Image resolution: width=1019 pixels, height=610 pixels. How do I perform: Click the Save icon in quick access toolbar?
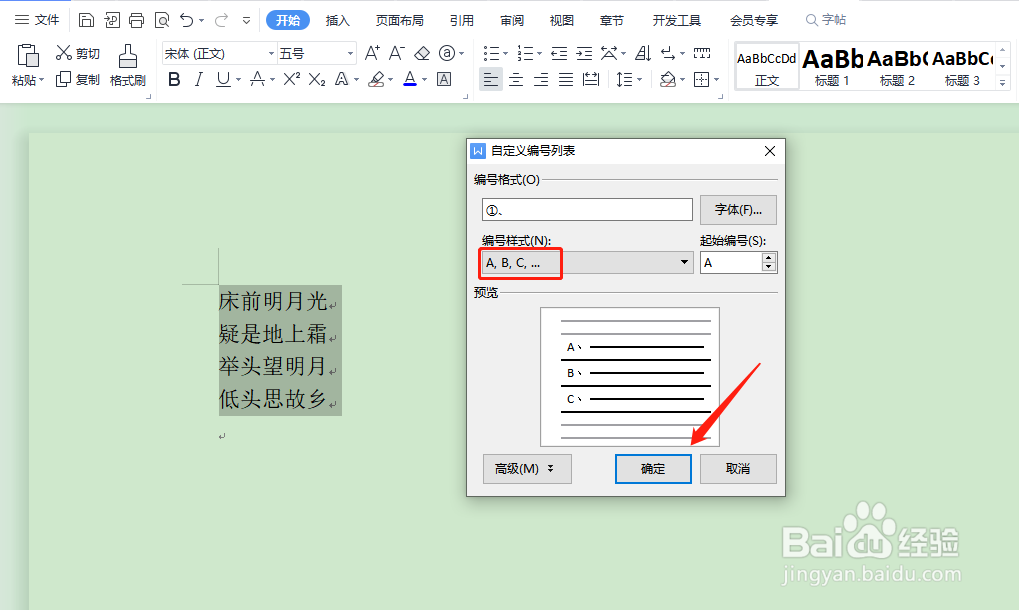[x=87, y=19]
